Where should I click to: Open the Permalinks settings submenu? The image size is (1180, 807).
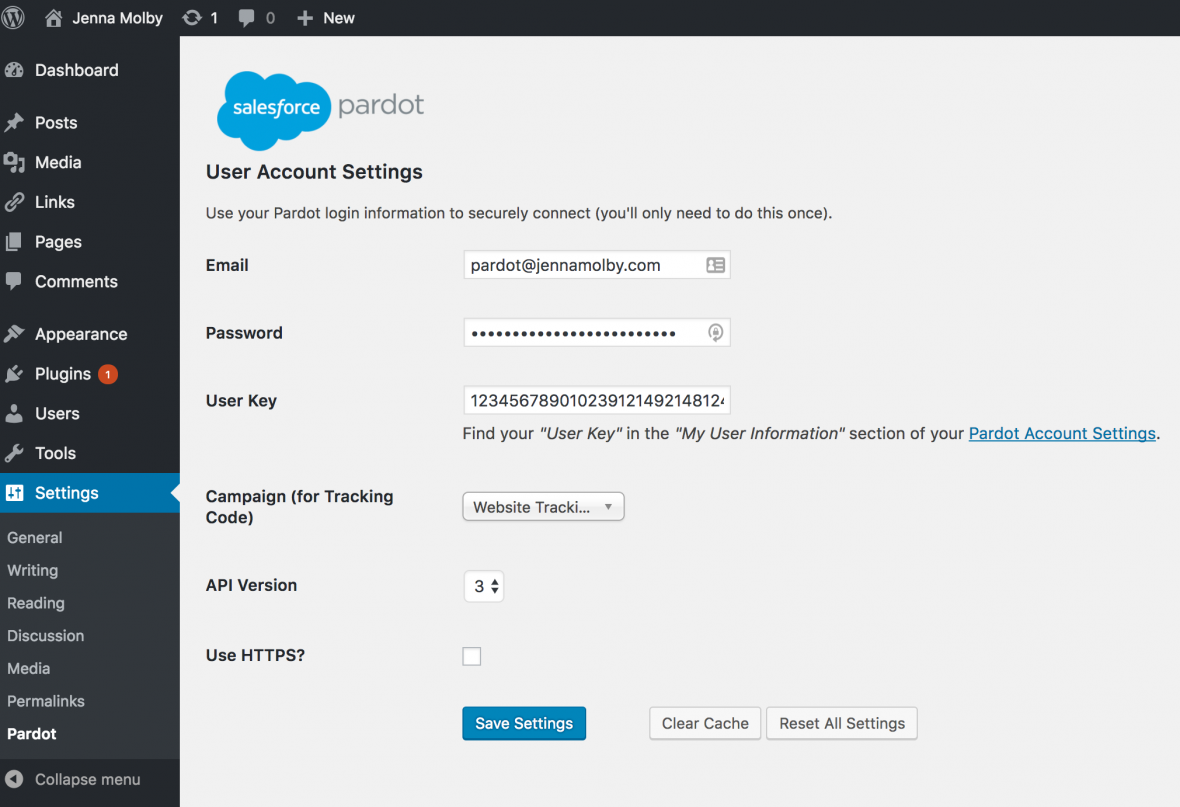tap(46, 701)
